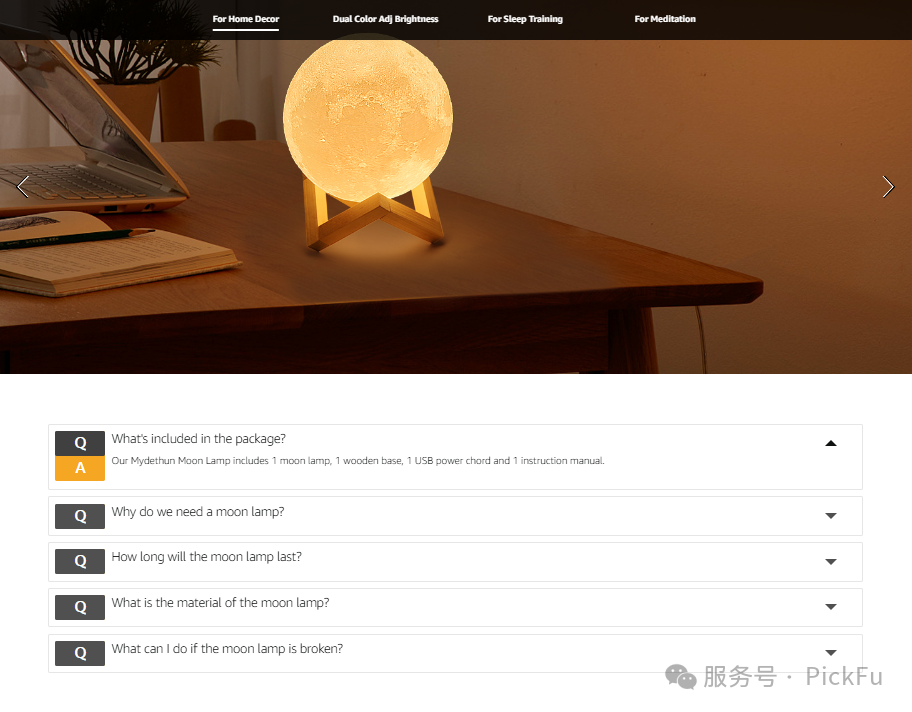Expand 'What can I do if broken' arrow

831,653
